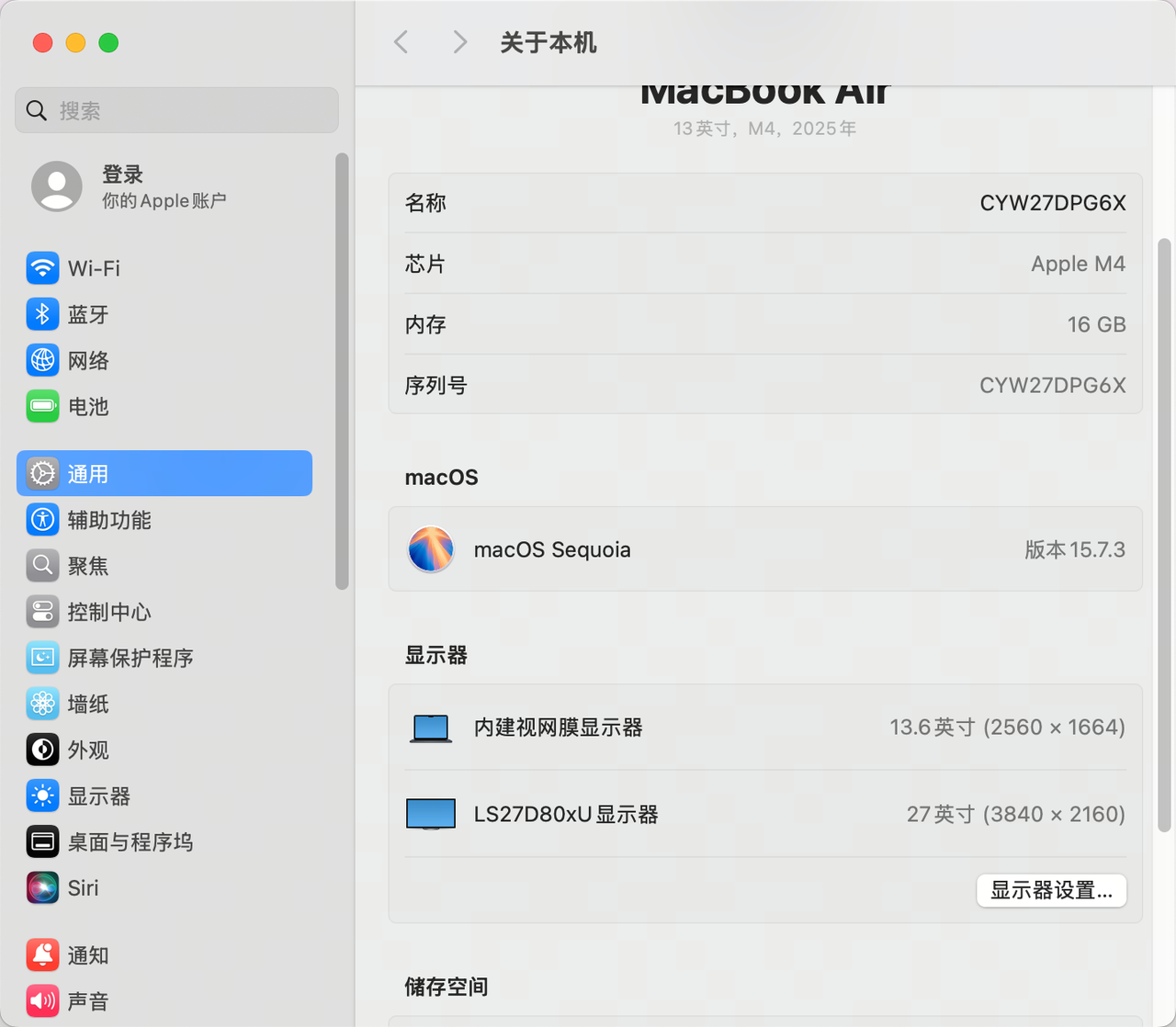Click the LS27D80xU 显示器 label

click(566, 815)
